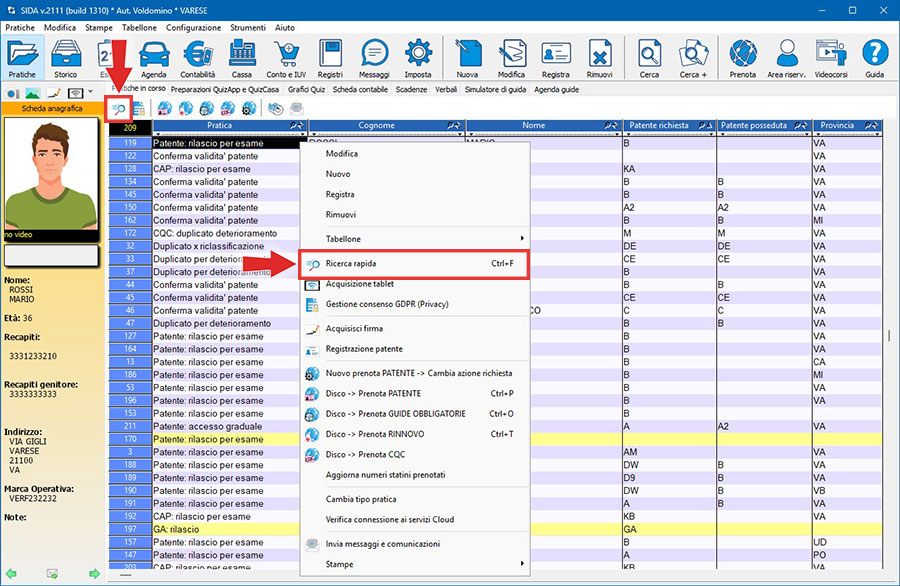
Task: Click the Videocorsi icon
Action: pos(830,58)
